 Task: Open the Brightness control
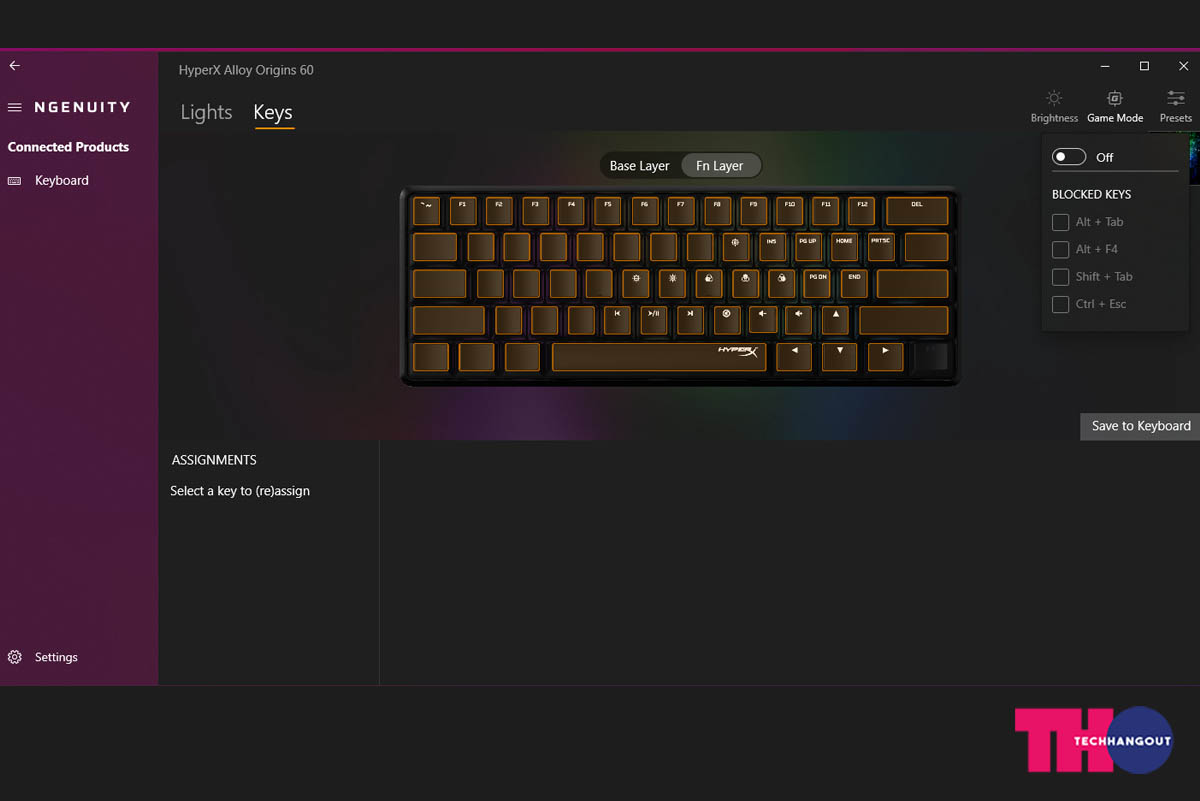click(x=1054, y=106)
